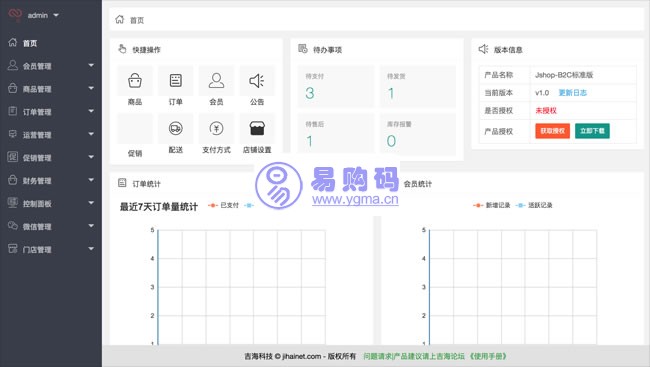The width and height of the screenshot is (650, 367).
Task: Toggle the 活跃记录 series in member chart
Action: [534, 205]
